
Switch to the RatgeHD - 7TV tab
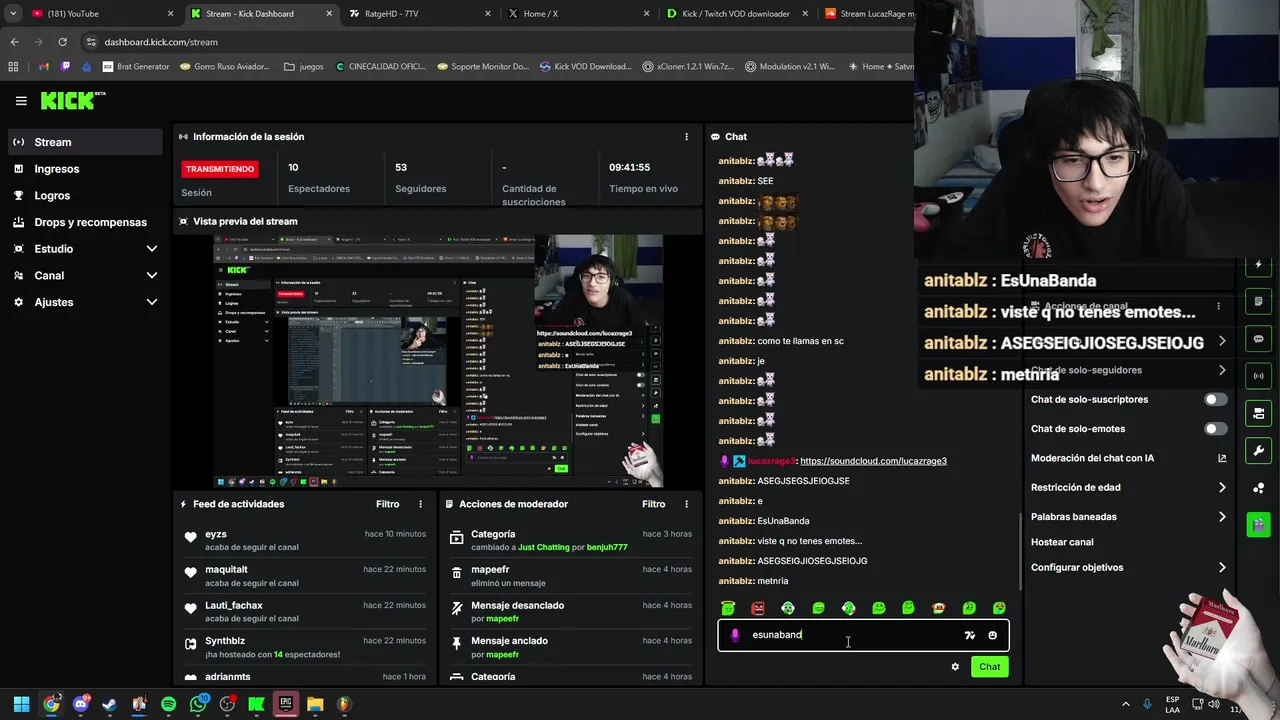[420, 14]
